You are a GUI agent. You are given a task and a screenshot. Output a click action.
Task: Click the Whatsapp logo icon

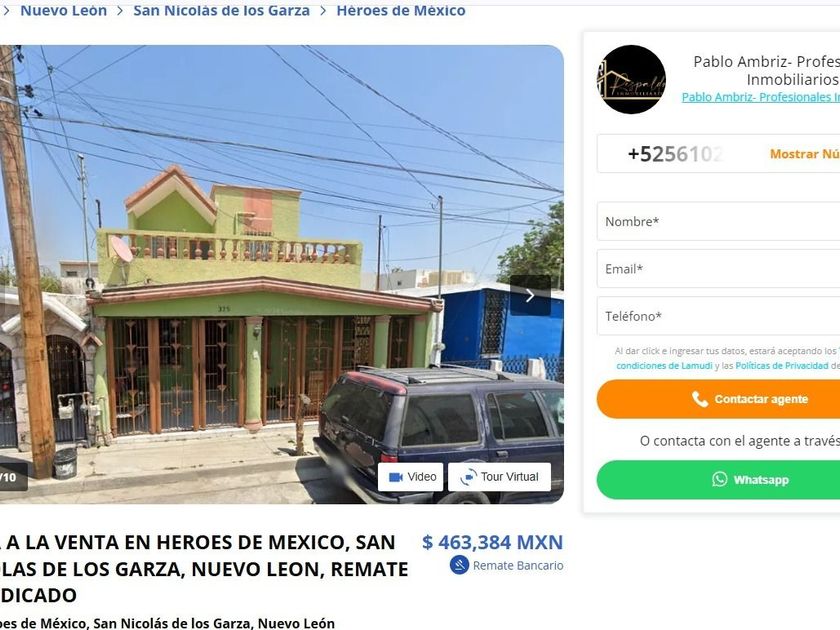pyautogui.click(x=719, y=479)
